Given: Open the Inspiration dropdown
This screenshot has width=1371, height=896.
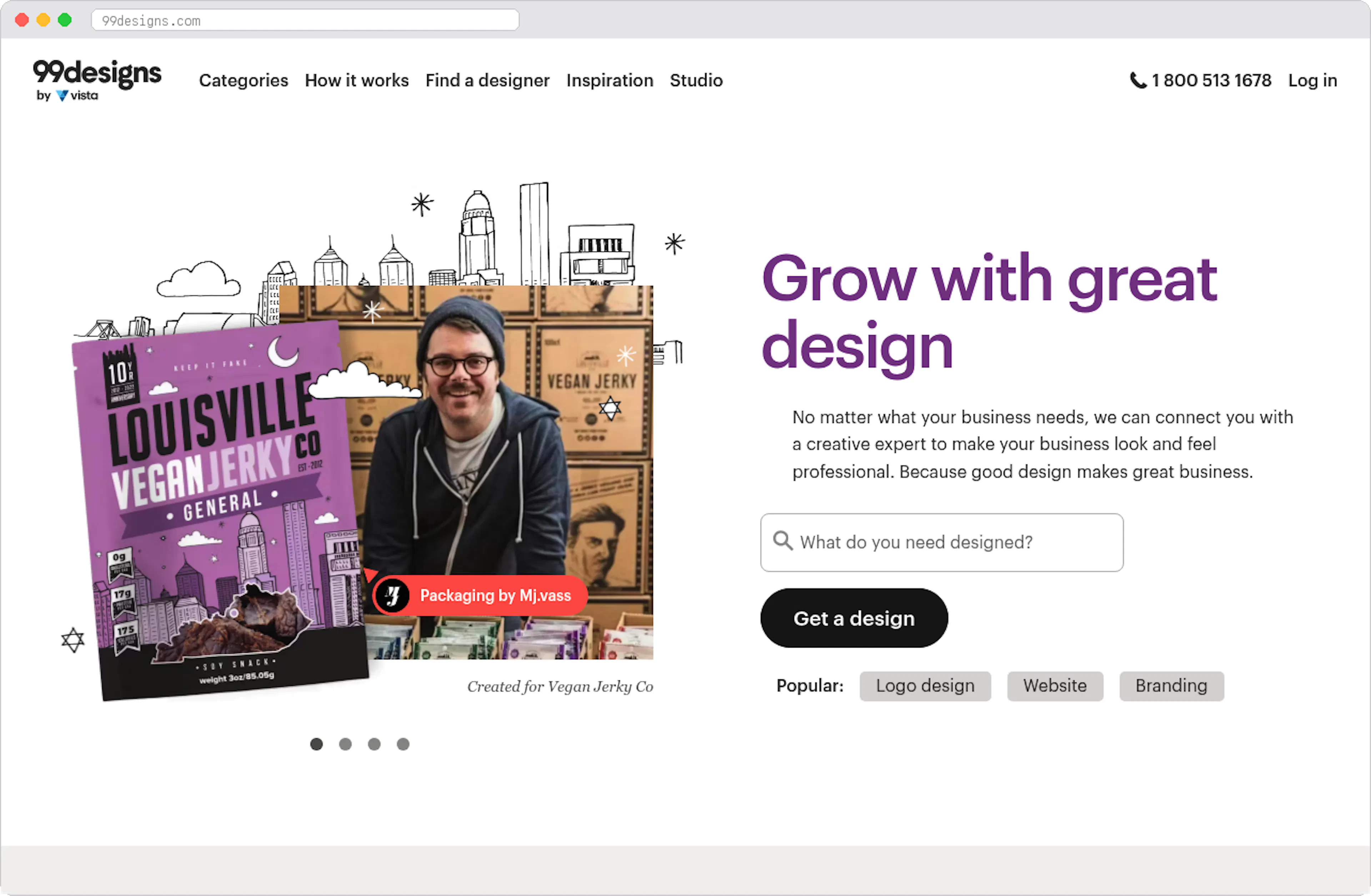Looking at the screenshot, I should tap(609, 81).
